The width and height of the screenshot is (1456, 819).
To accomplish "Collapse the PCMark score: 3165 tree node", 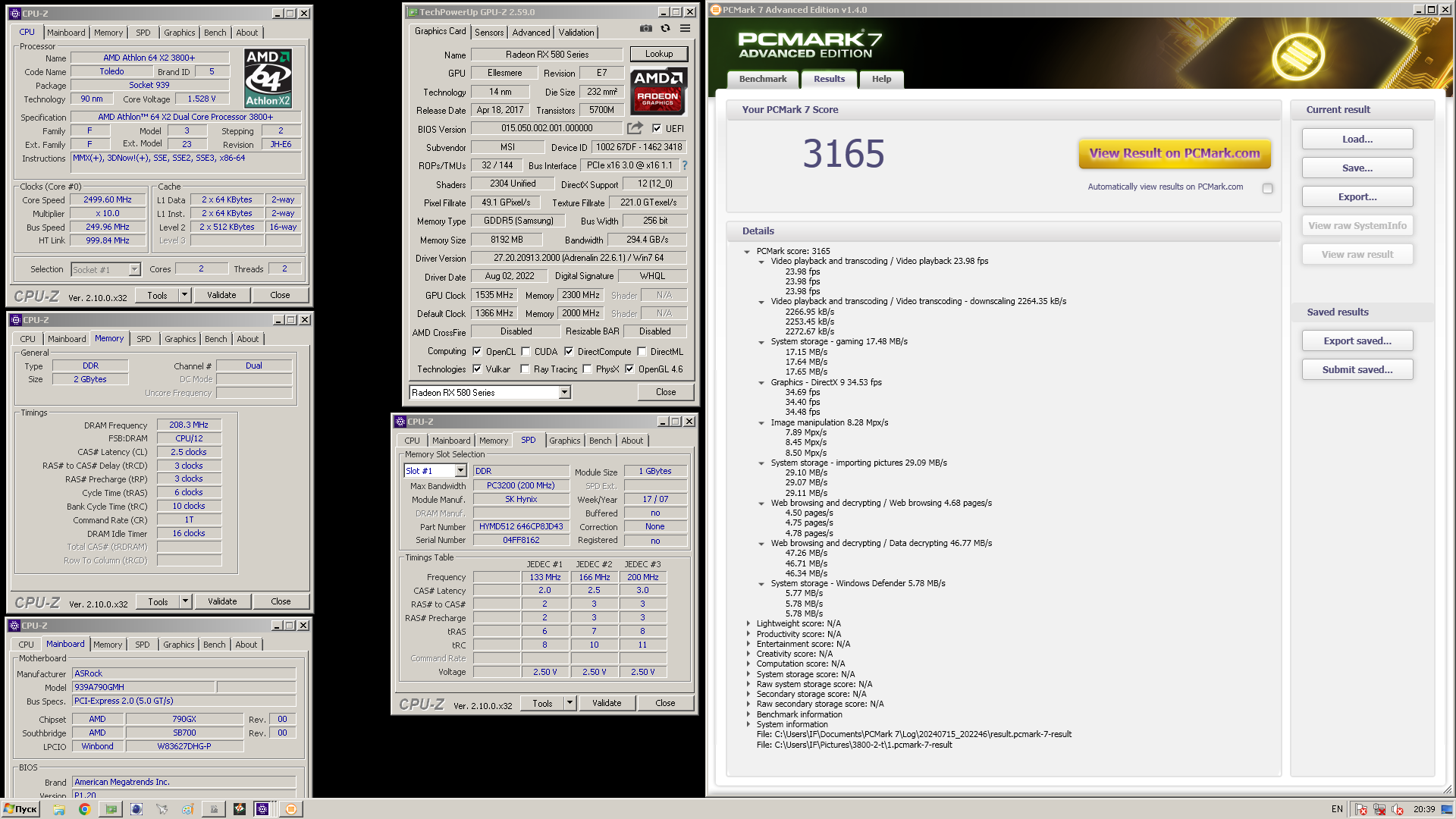I will pos(747,251).
